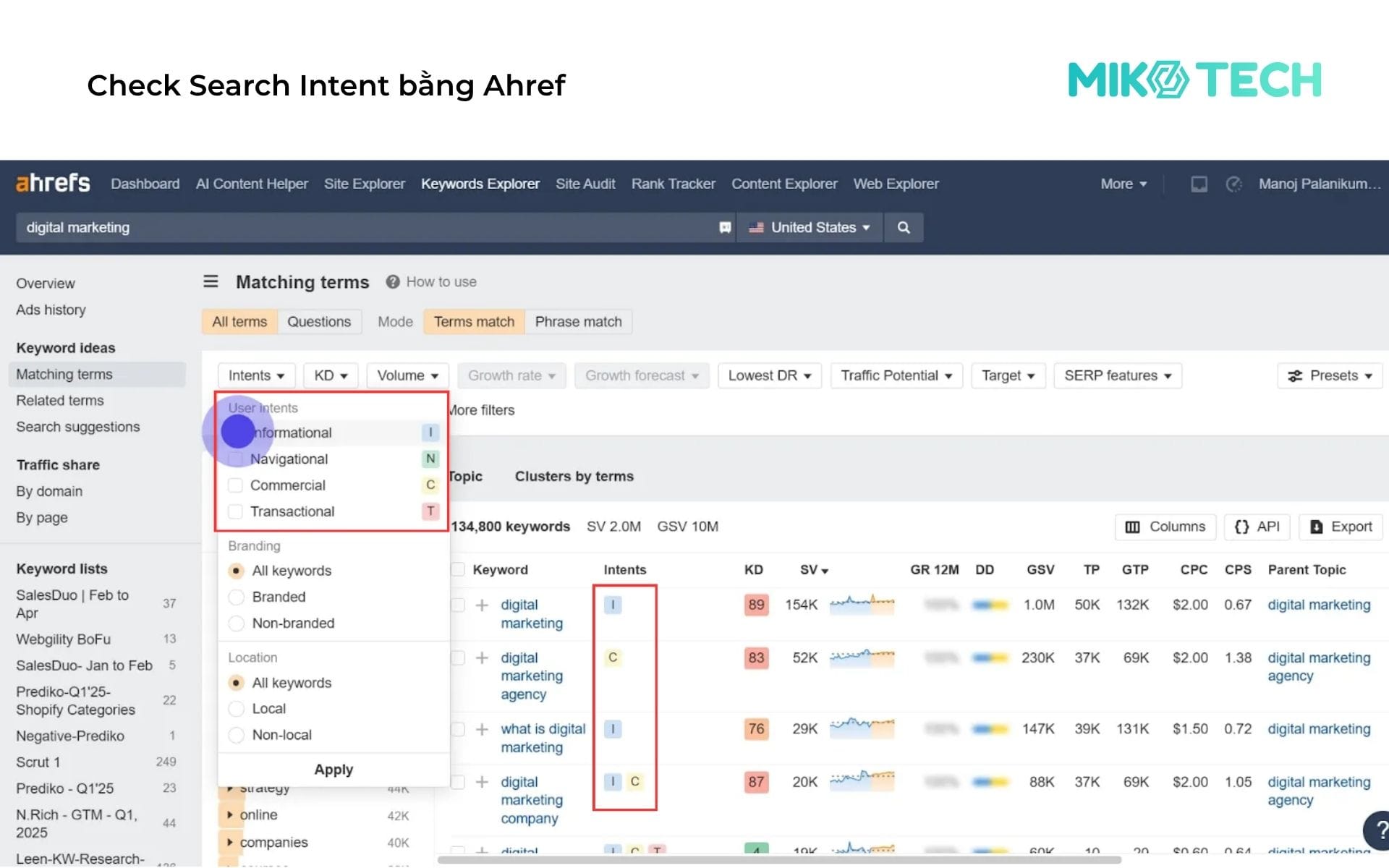Open the digital marketing agency parent topic link
Viewport: 1389px width, 868px height.
[1318, 666]
